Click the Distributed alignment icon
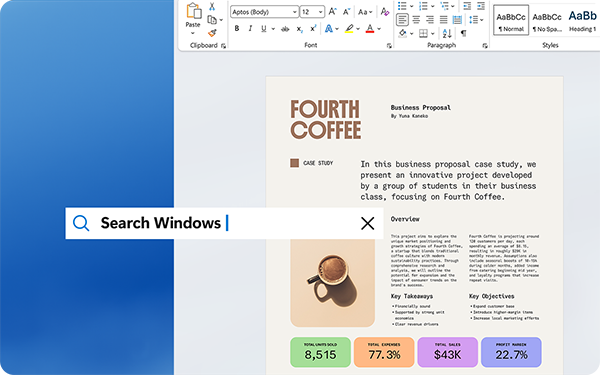Screen dimensions: 600x375 coord(457,20)
